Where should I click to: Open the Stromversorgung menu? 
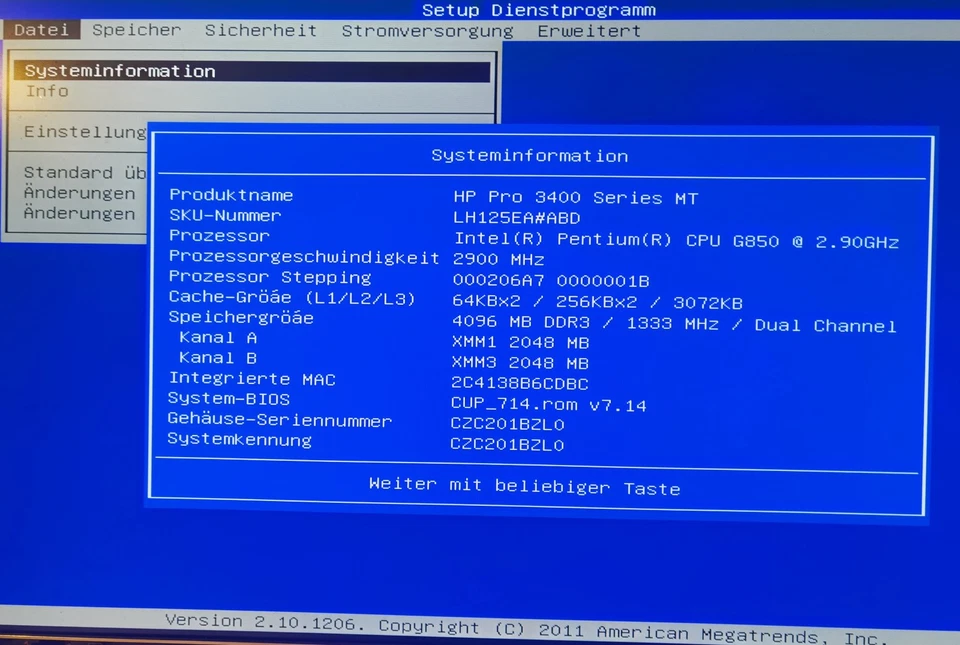[427, 30]
